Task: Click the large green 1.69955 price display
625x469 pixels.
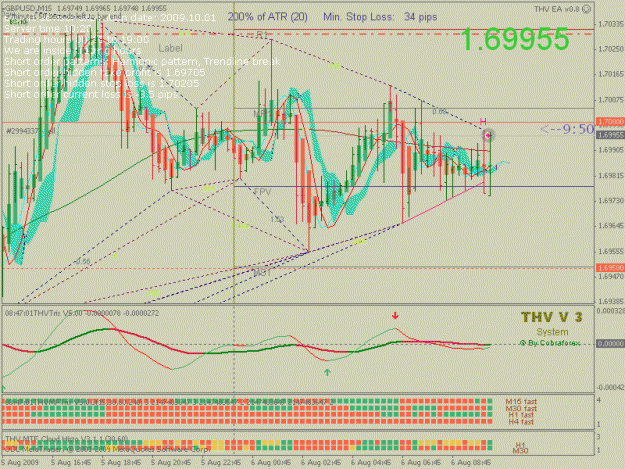Action: click(515, 39)
